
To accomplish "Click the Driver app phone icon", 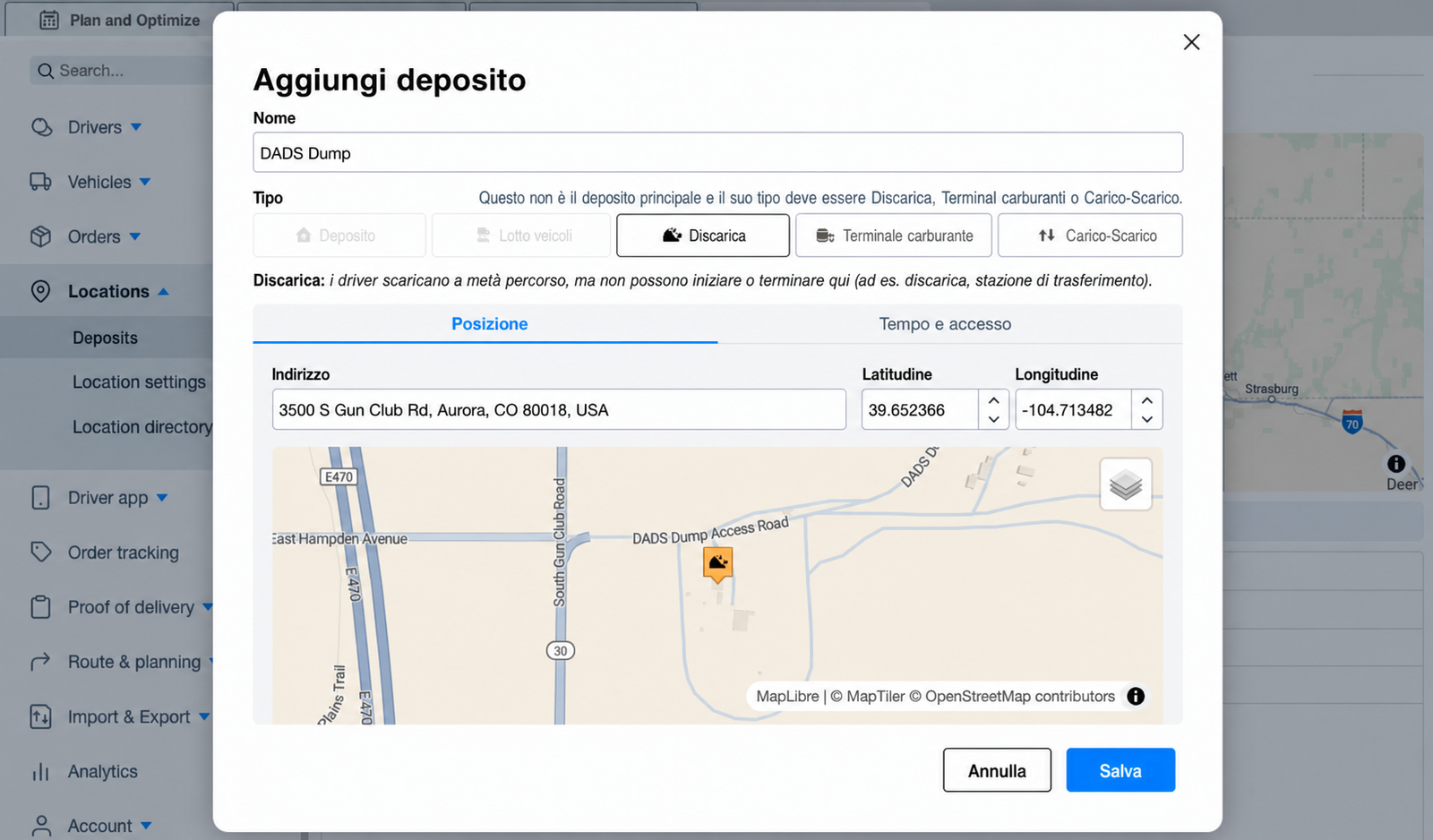I will pos(41,498).
